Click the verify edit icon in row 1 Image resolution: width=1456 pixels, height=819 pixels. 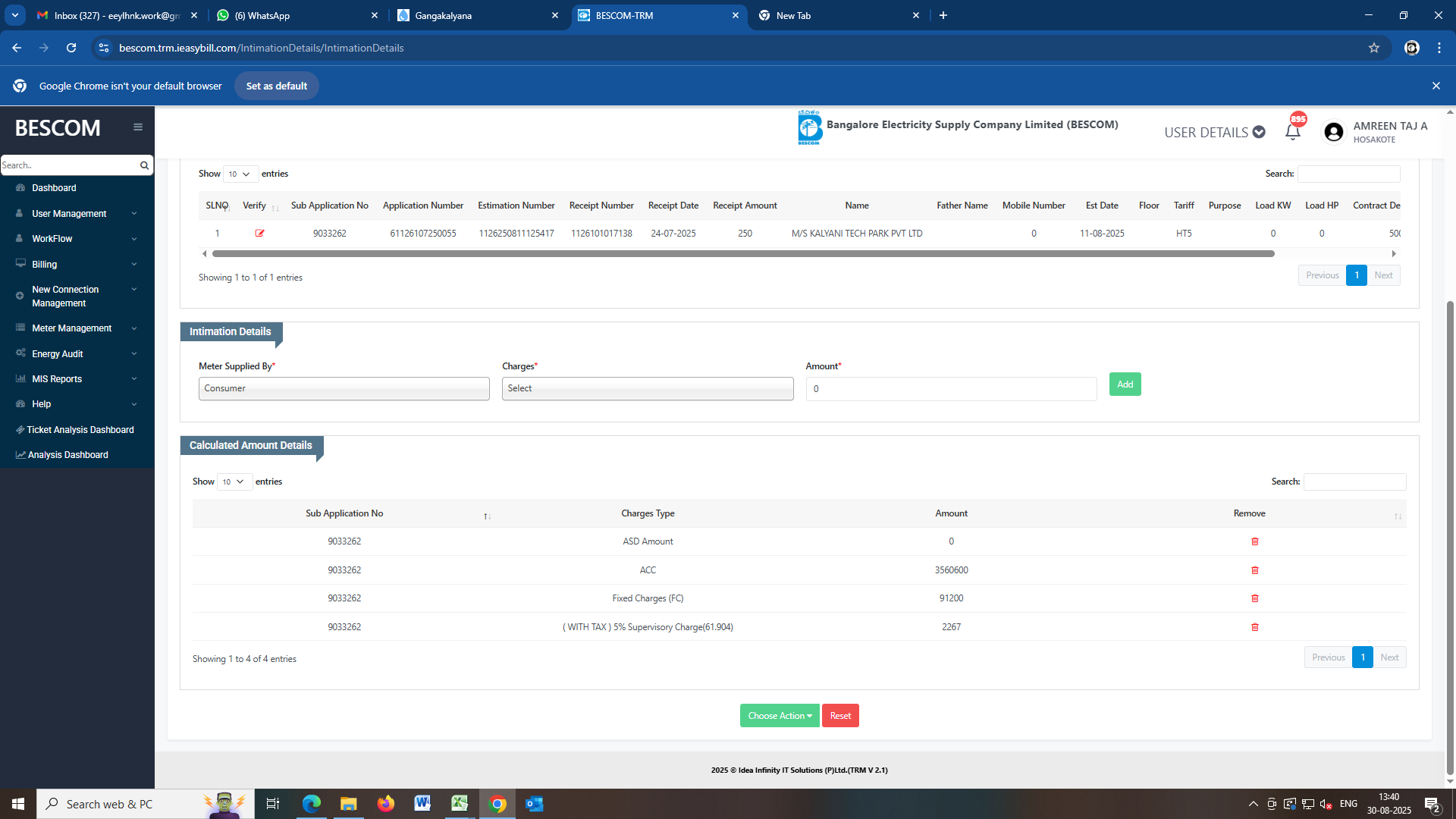[259, 234]
